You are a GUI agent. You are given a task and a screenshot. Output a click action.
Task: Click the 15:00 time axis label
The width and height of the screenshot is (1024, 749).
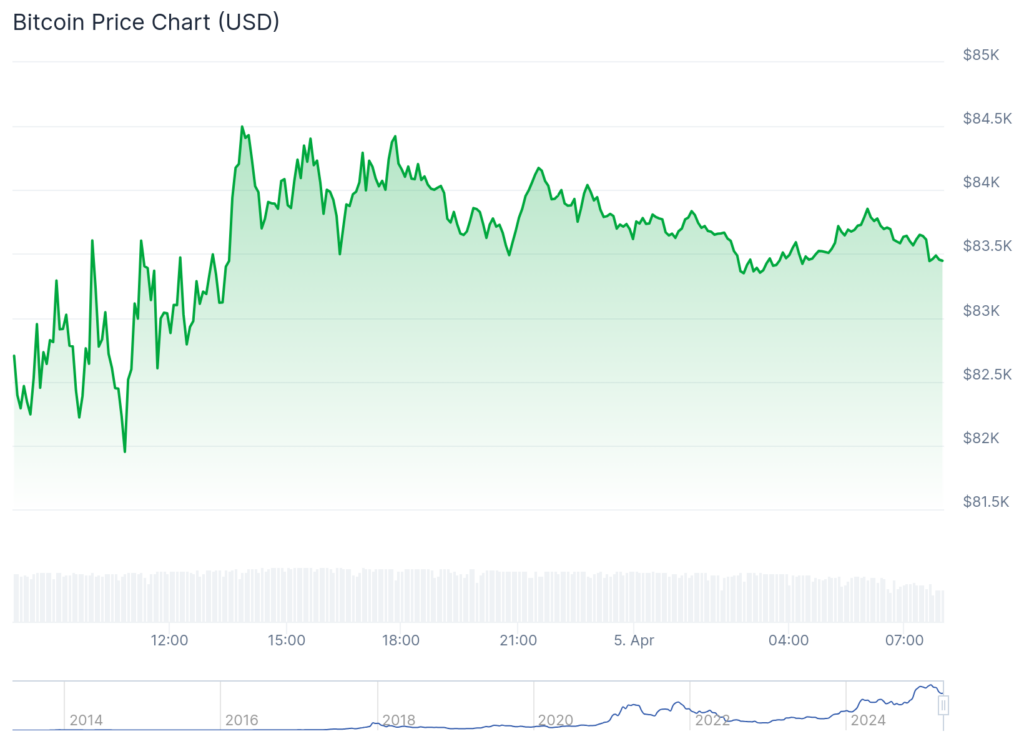click(x=287, y=640)
